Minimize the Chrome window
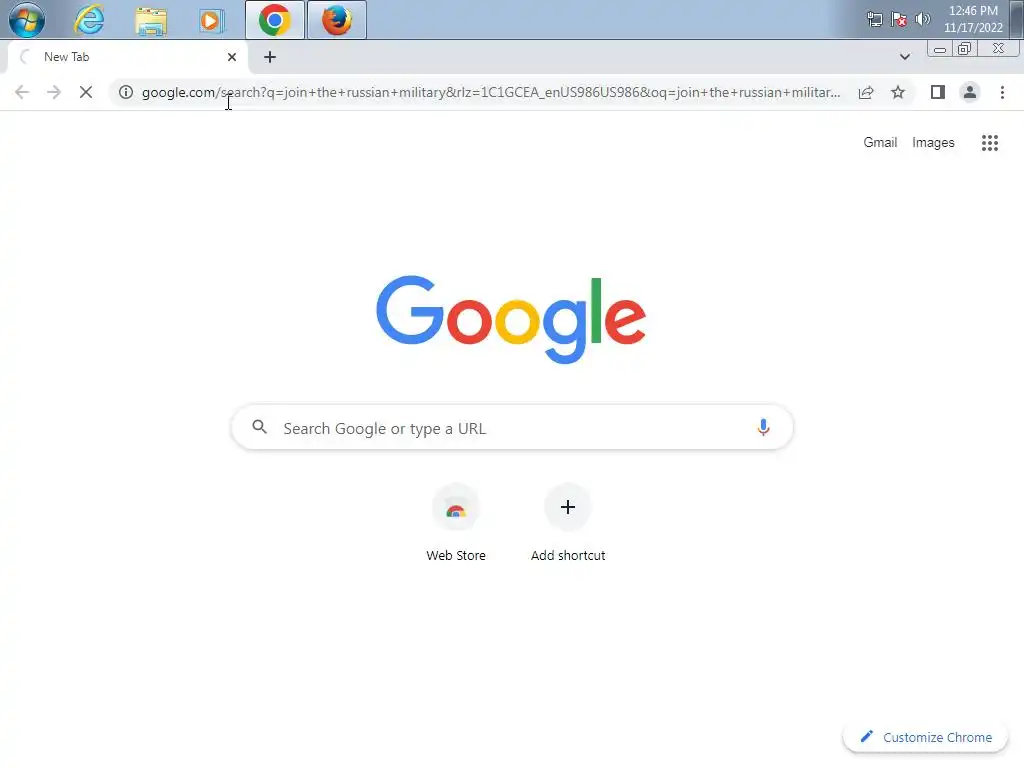 [940, 49]
